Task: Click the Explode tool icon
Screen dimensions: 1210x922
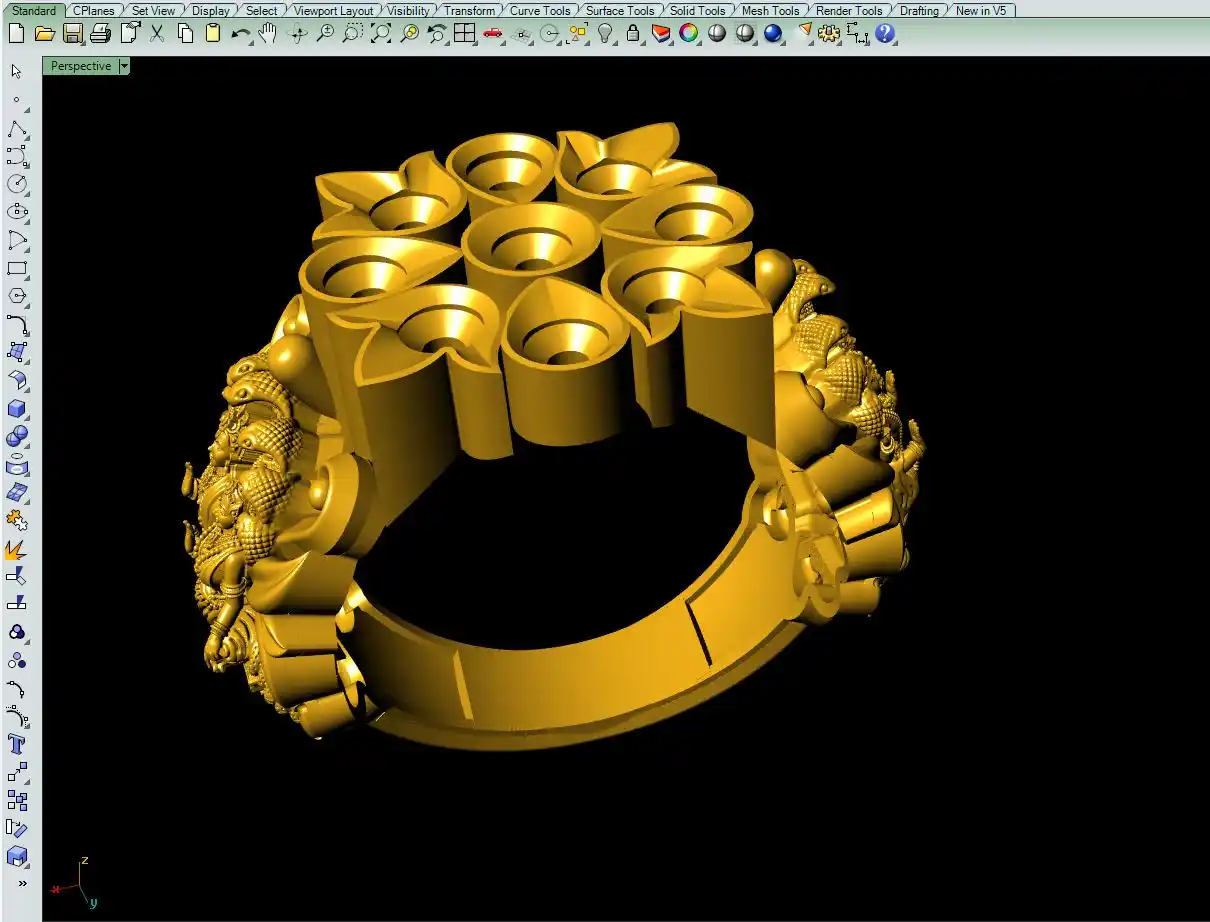Action: (x=16, y=549)
